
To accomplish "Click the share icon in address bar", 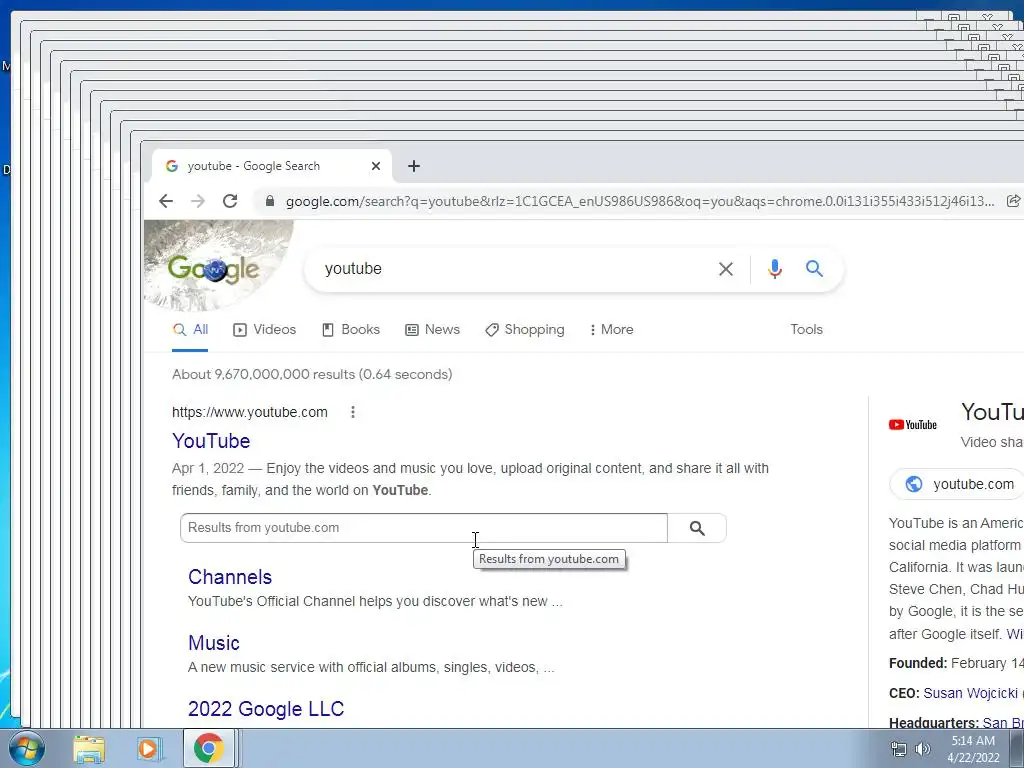I will point(1013,201).
